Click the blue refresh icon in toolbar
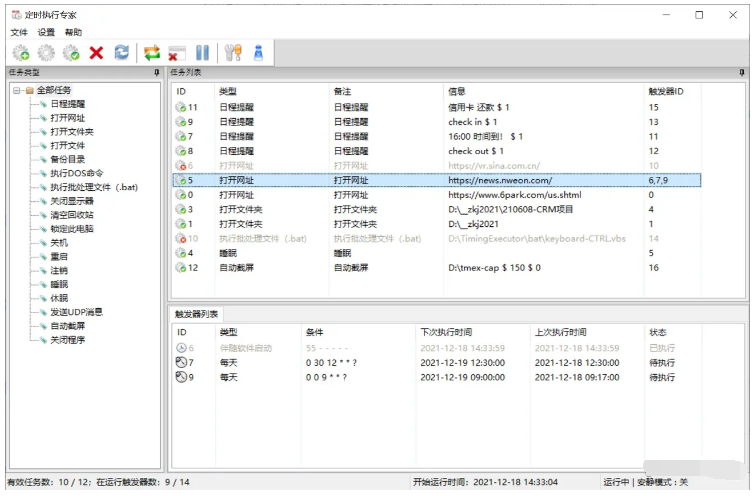Screen dimensions: 754x496 coord(122,53)
